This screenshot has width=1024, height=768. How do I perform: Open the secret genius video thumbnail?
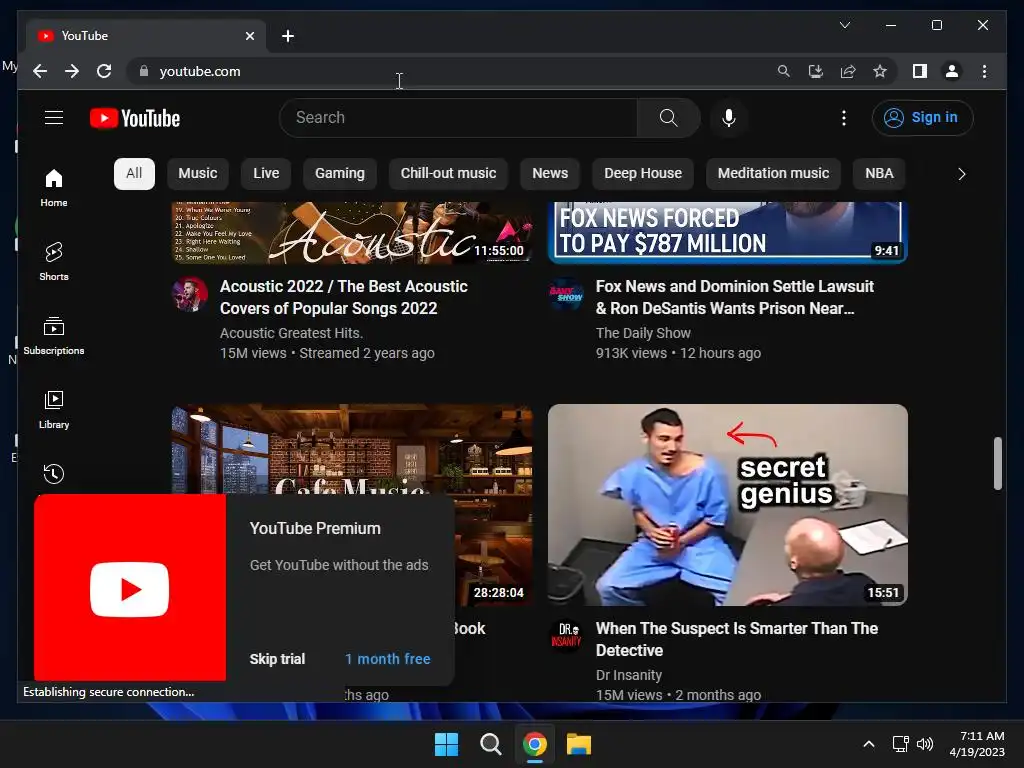coord(728,505)
